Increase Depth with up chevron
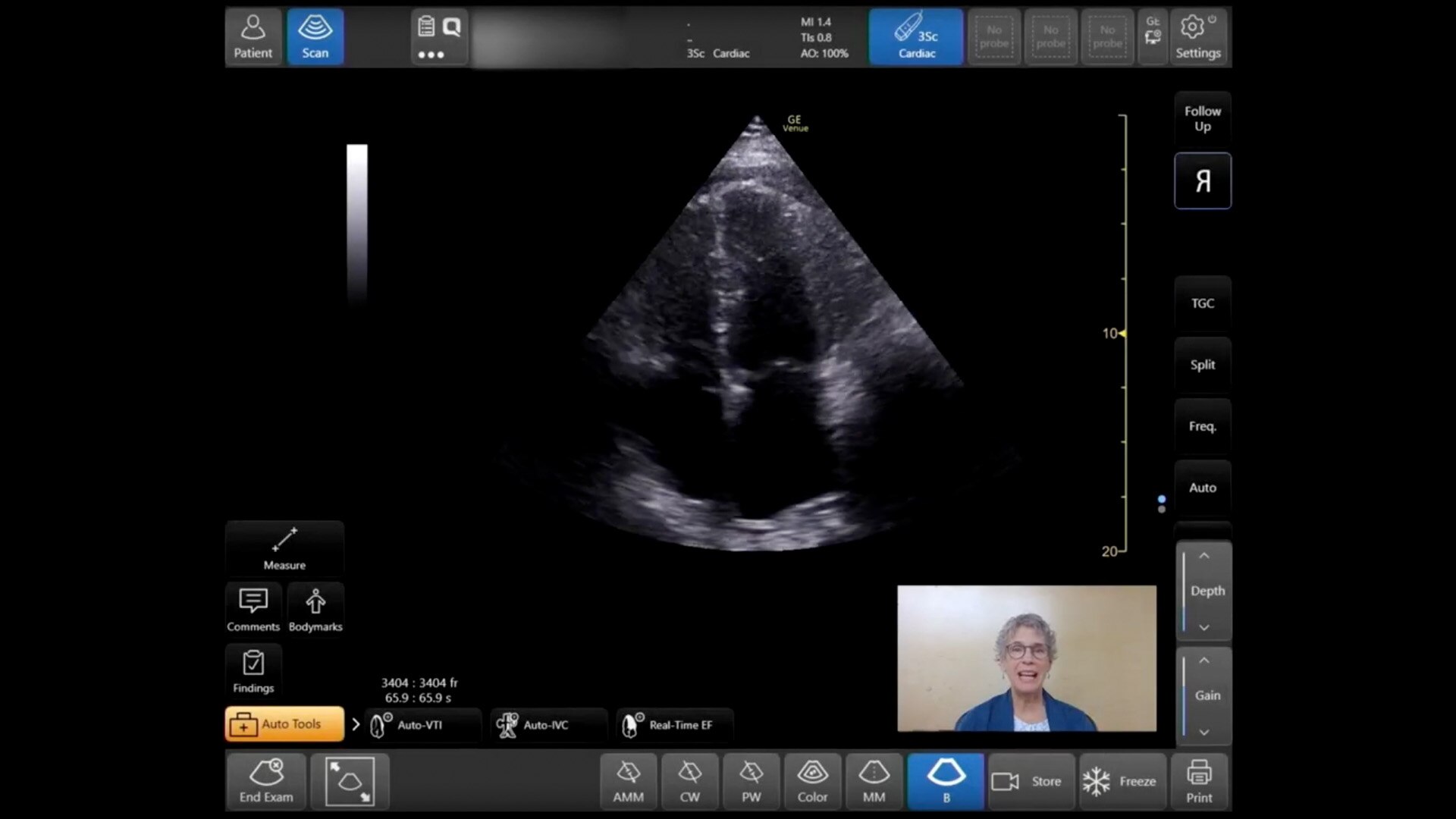Image resolution: width=1456 pixels, height=819 pixels. click(x=1203, y=557)
